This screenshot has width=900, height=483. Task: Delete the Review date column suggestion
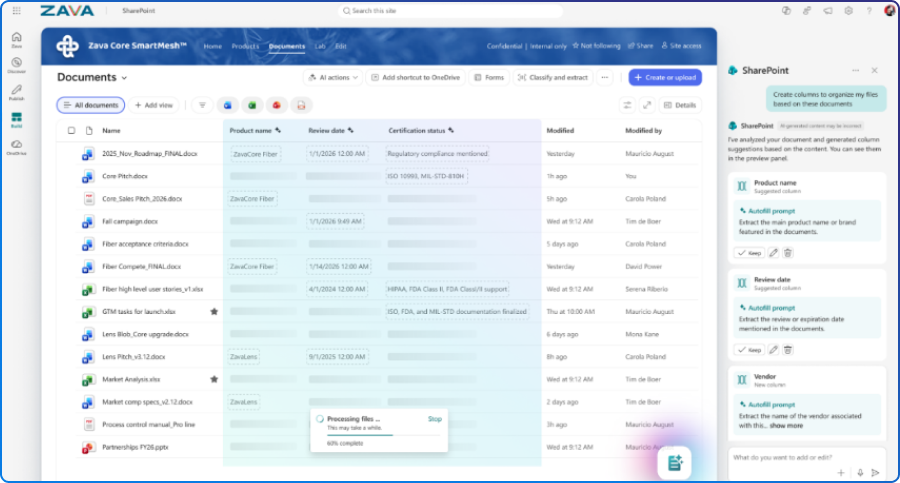coord(788,350)
